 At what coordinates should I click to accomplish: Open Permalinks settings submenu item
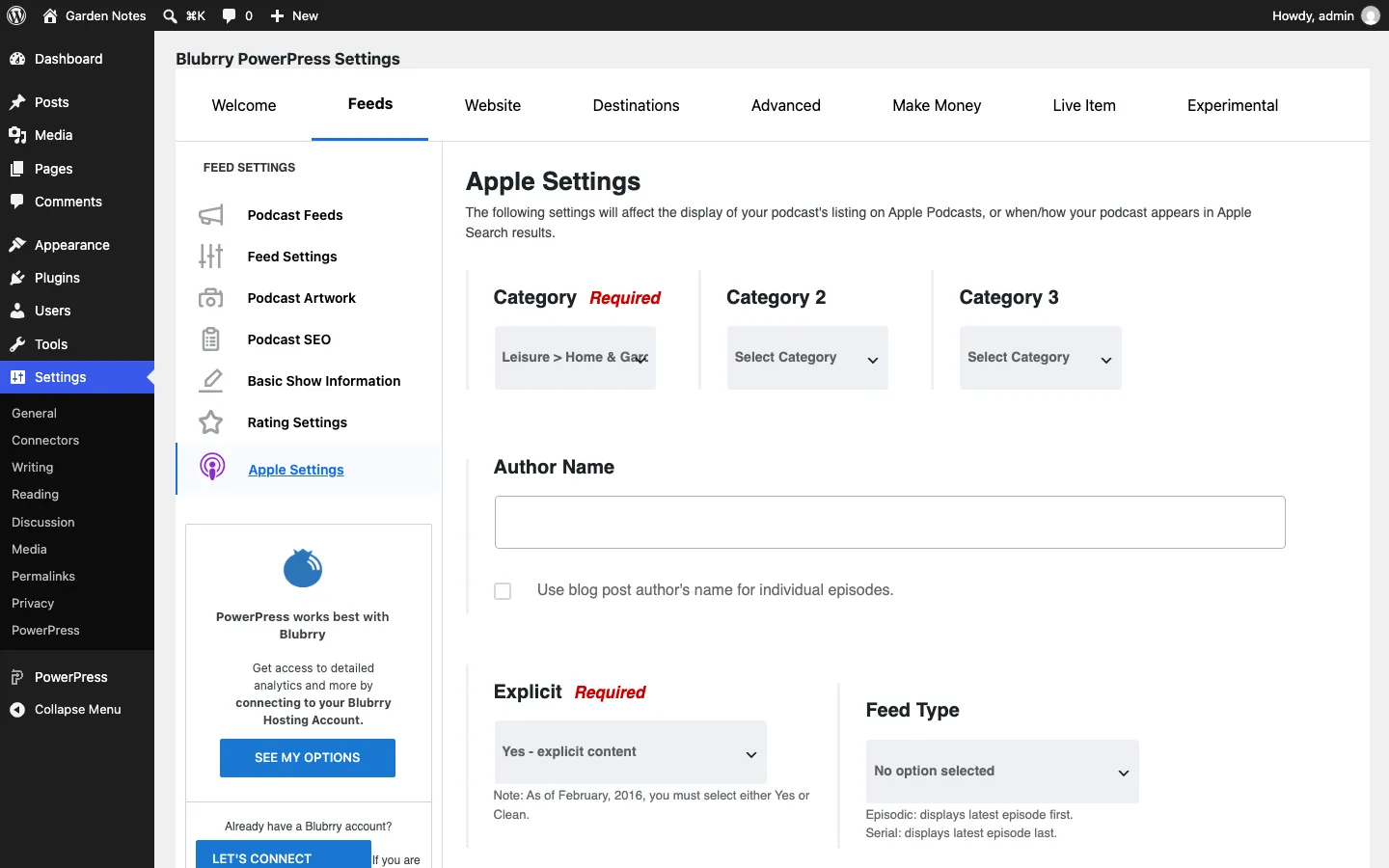pyautogui.click(x=43, y=577)
